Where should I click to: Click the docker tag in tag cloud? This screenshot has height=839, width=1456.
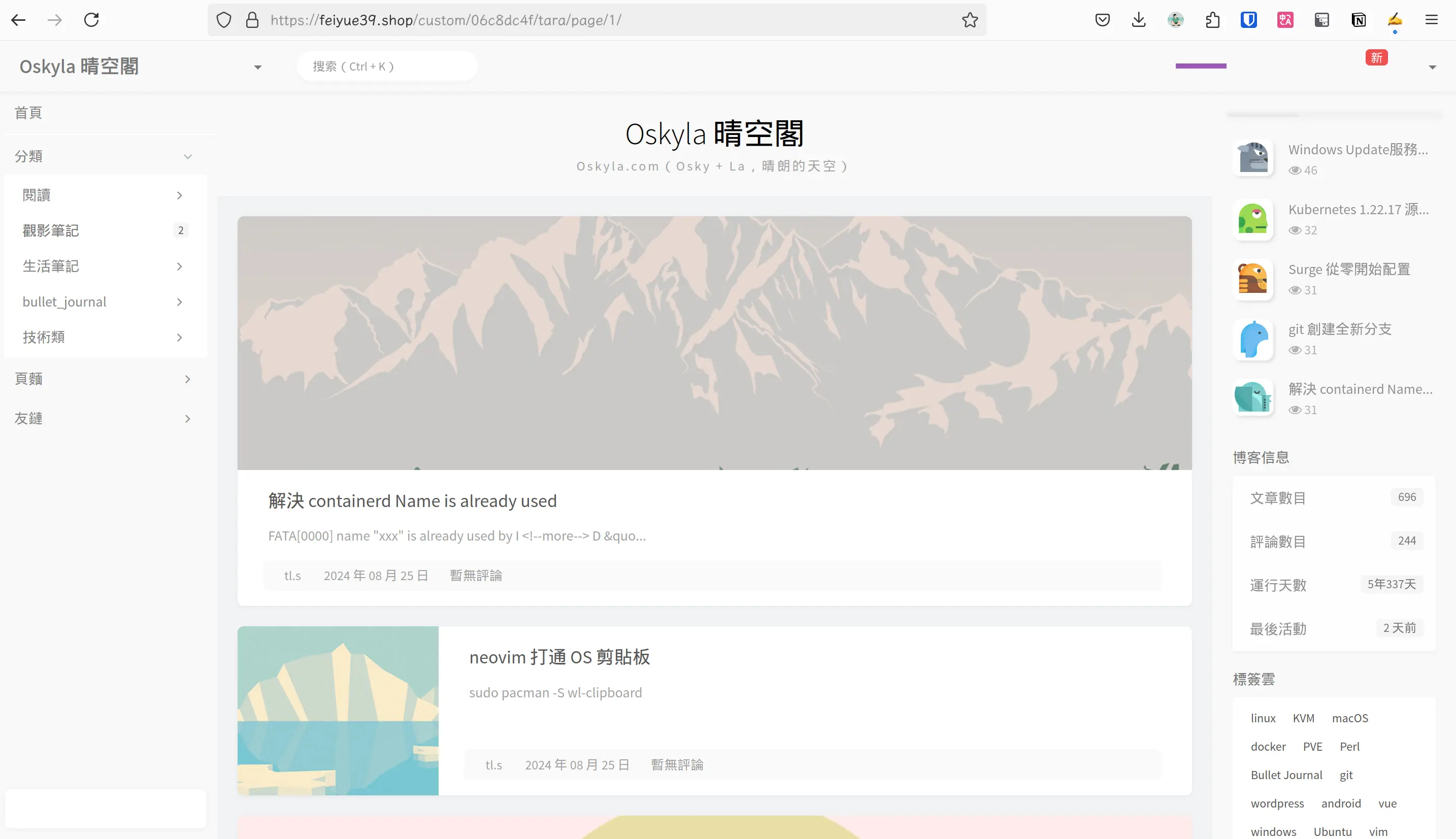[x=1268, y=747]
